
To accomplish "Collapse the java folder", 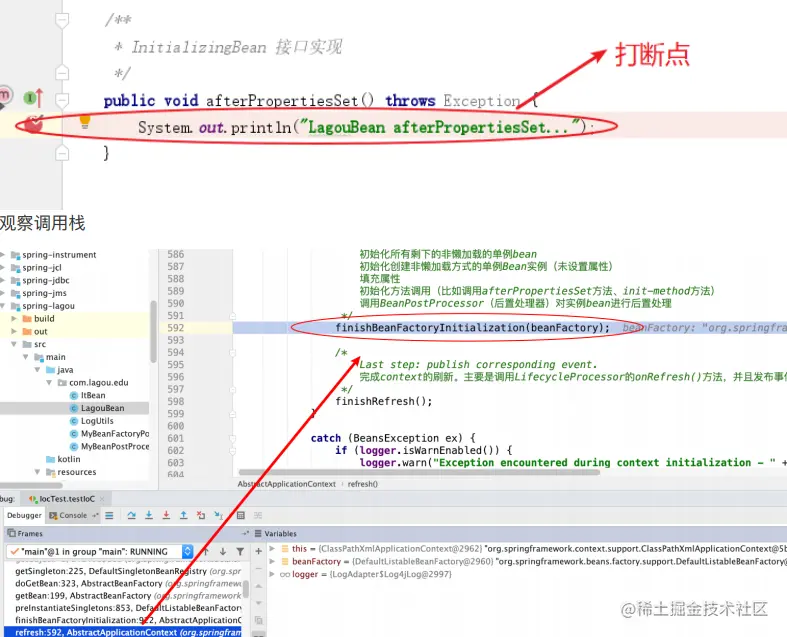I will 37,370.
